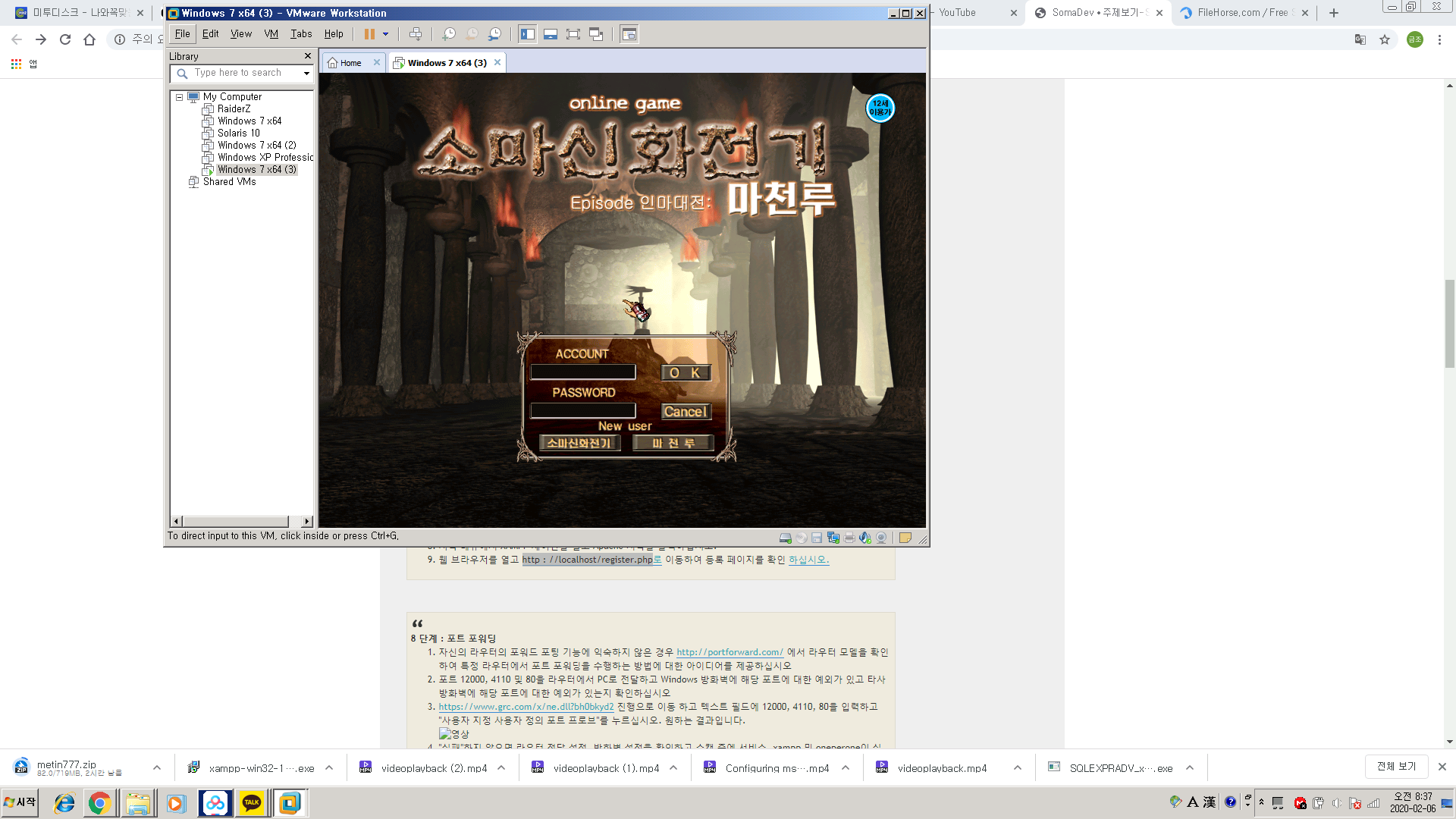1456x819 pixels.
Task: Open the Library search dropdown
Action: [306, 73]
